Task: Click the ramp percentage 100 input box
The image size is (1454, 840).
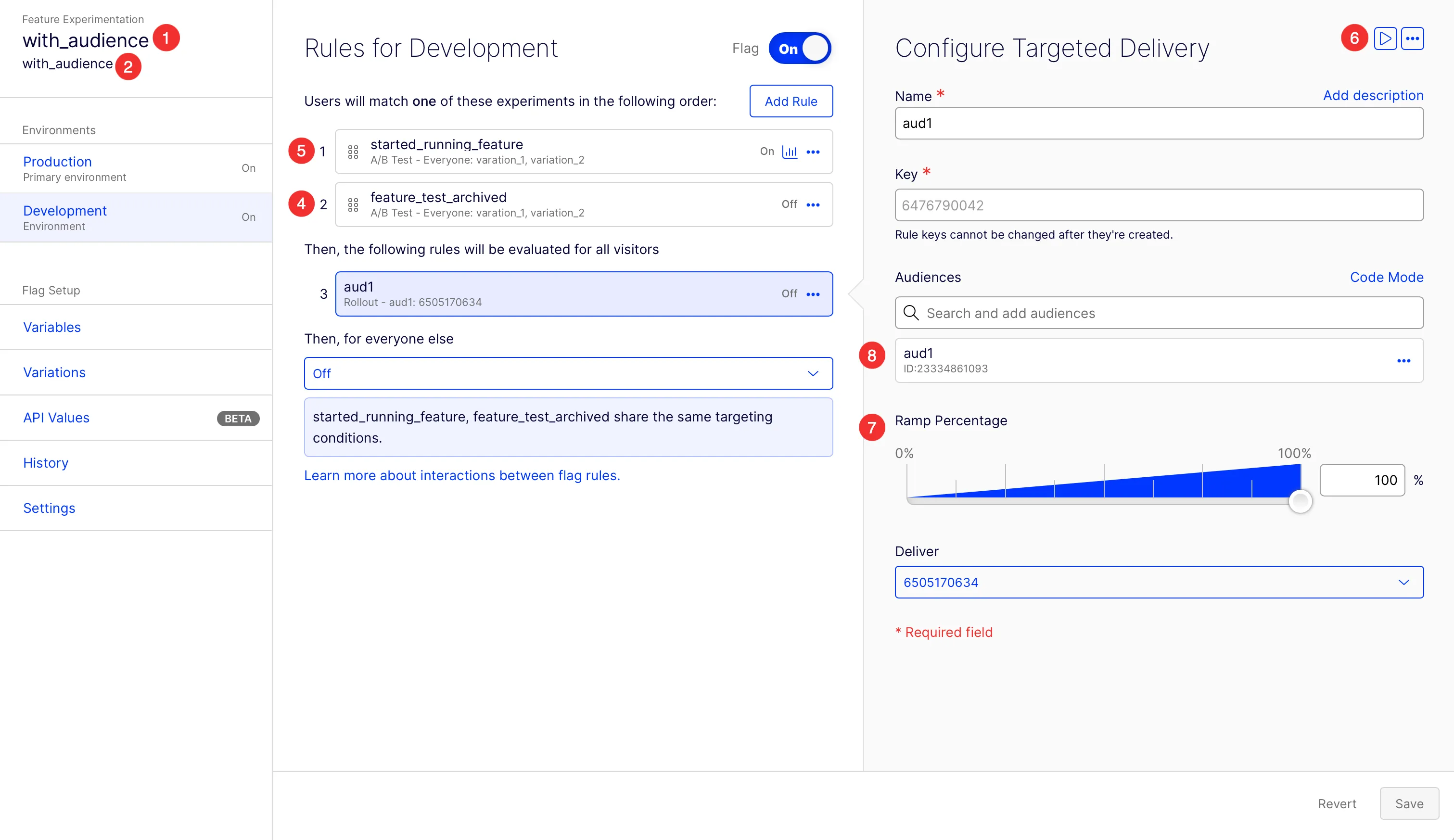Action: pyautogui.click(x=1362, y=480)
